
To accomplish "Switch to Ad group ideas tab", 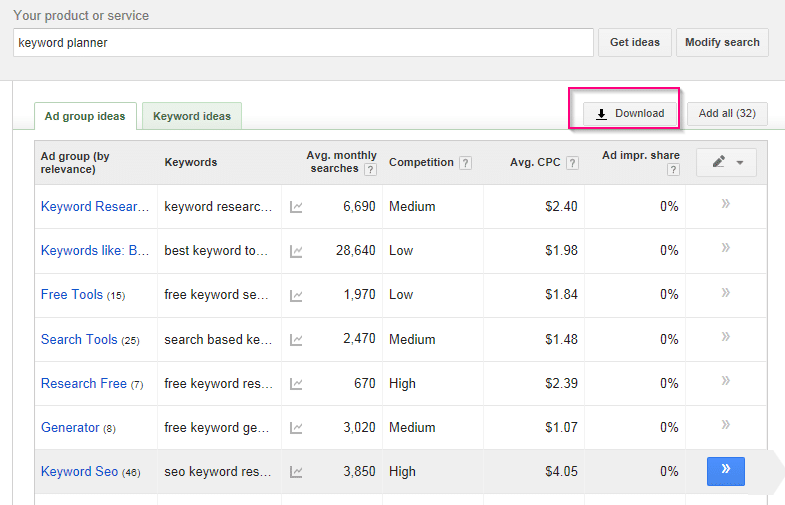I will (85, 116).
